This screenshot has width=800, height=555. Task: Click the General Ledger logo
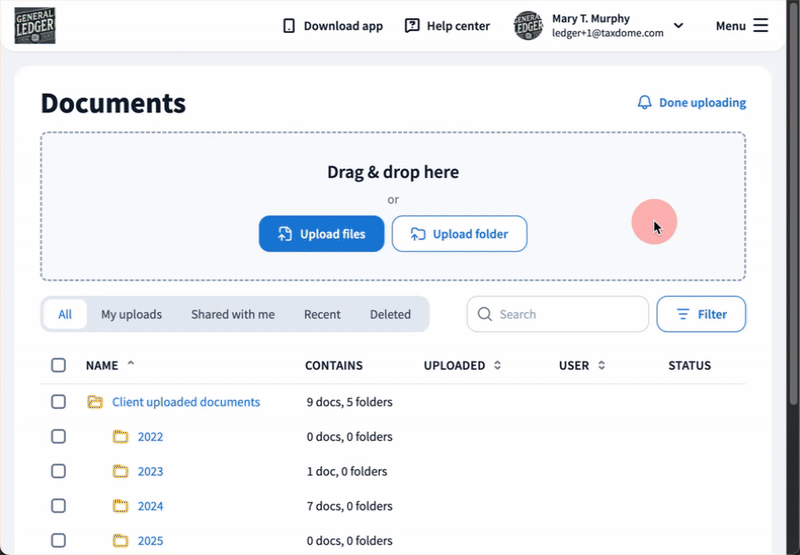click(x=35, y=26)
